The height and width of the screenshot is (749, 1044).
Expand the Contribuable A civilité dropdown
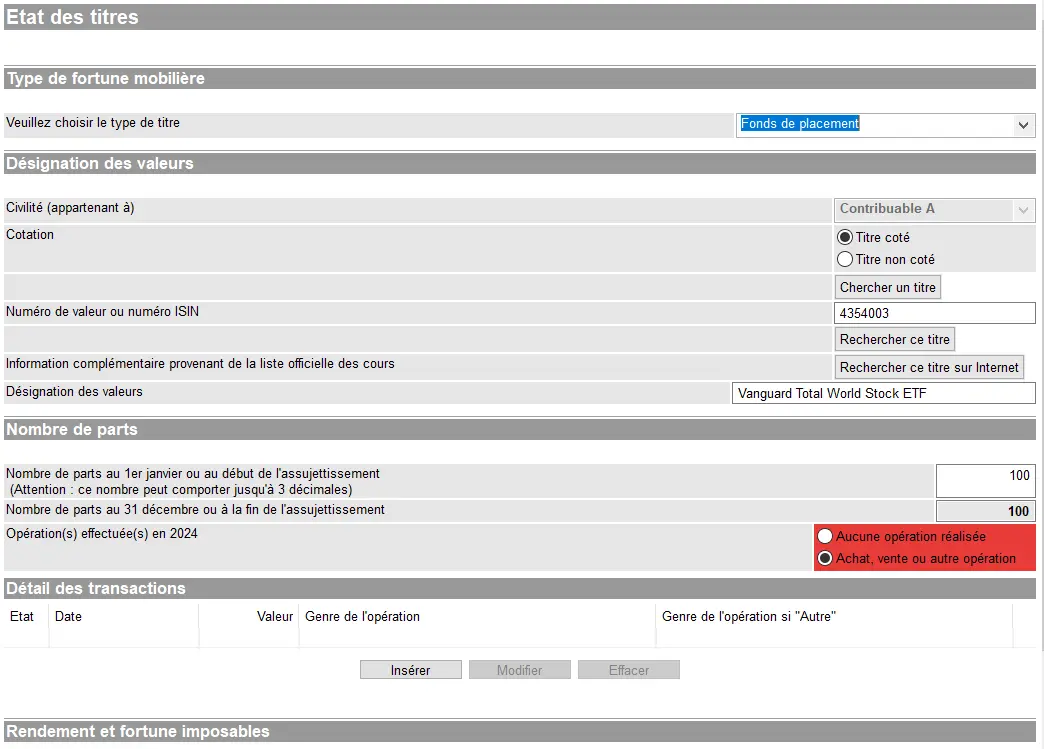(x=934, y=209)
